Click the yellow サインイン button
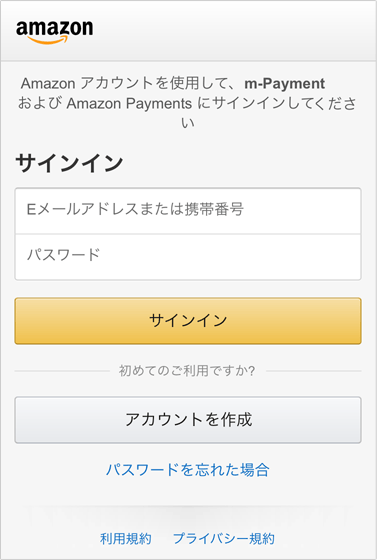The width and height of the screenshot is (377, 560). coord(188,321)
